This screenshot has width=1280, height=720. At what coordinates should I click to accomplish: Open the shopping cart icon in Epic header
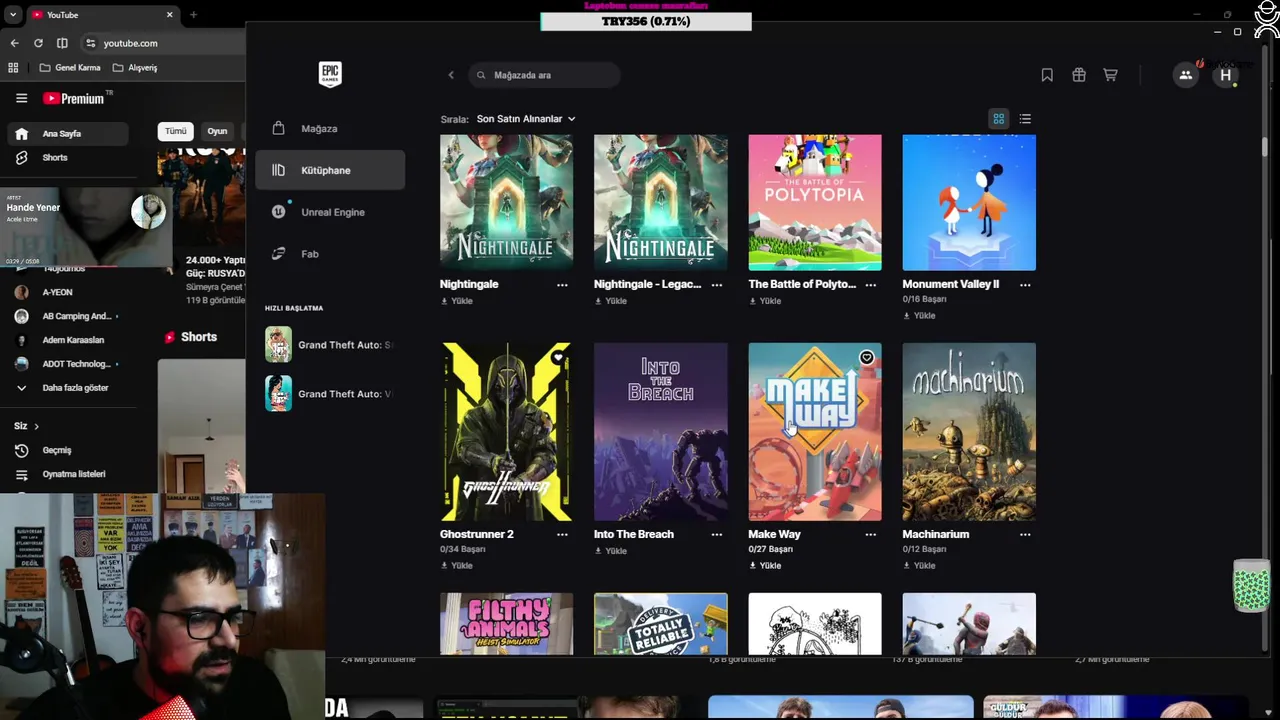[x=1110, y=75]
